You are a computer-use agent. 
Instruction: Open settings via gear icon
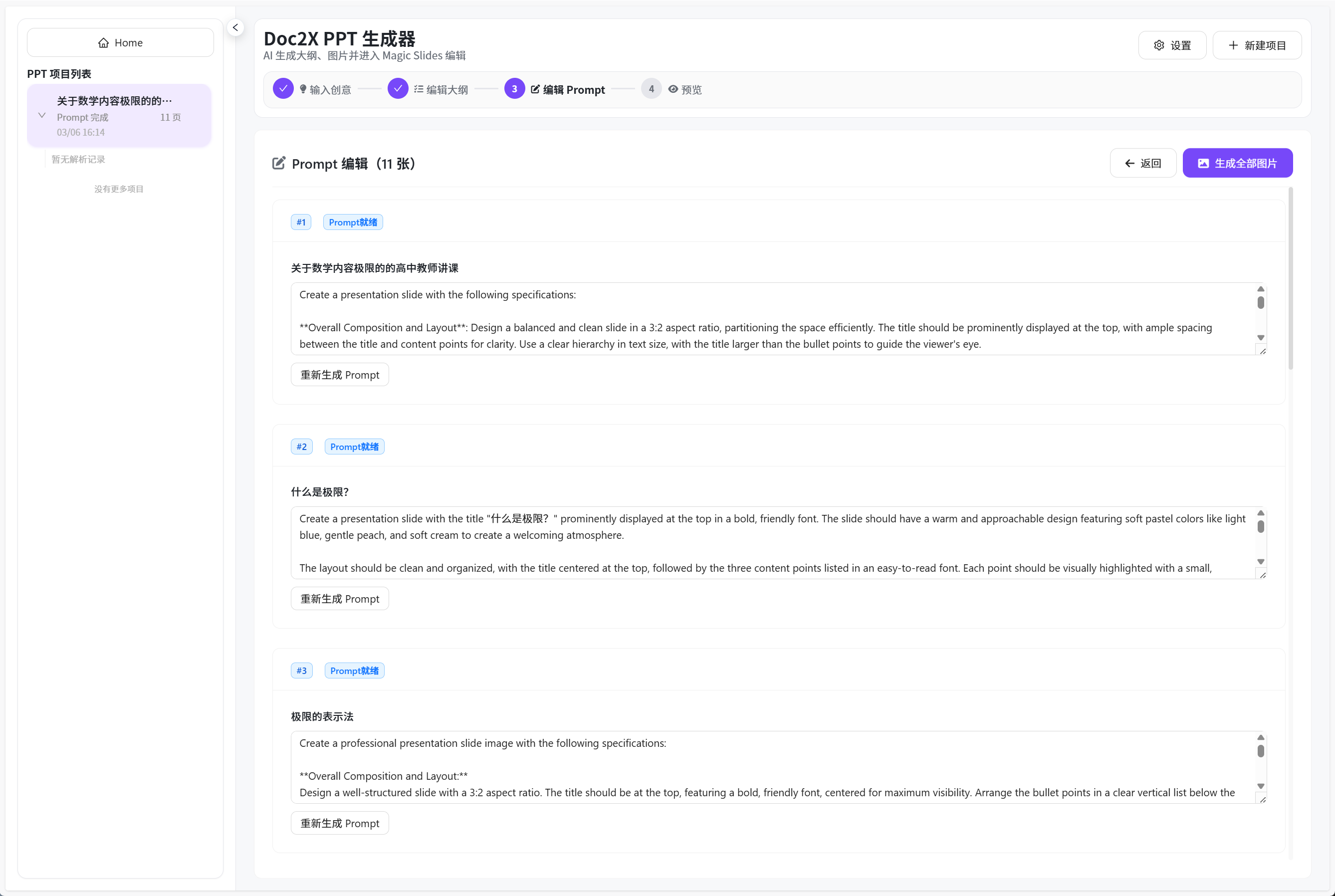click(1159, 45)
